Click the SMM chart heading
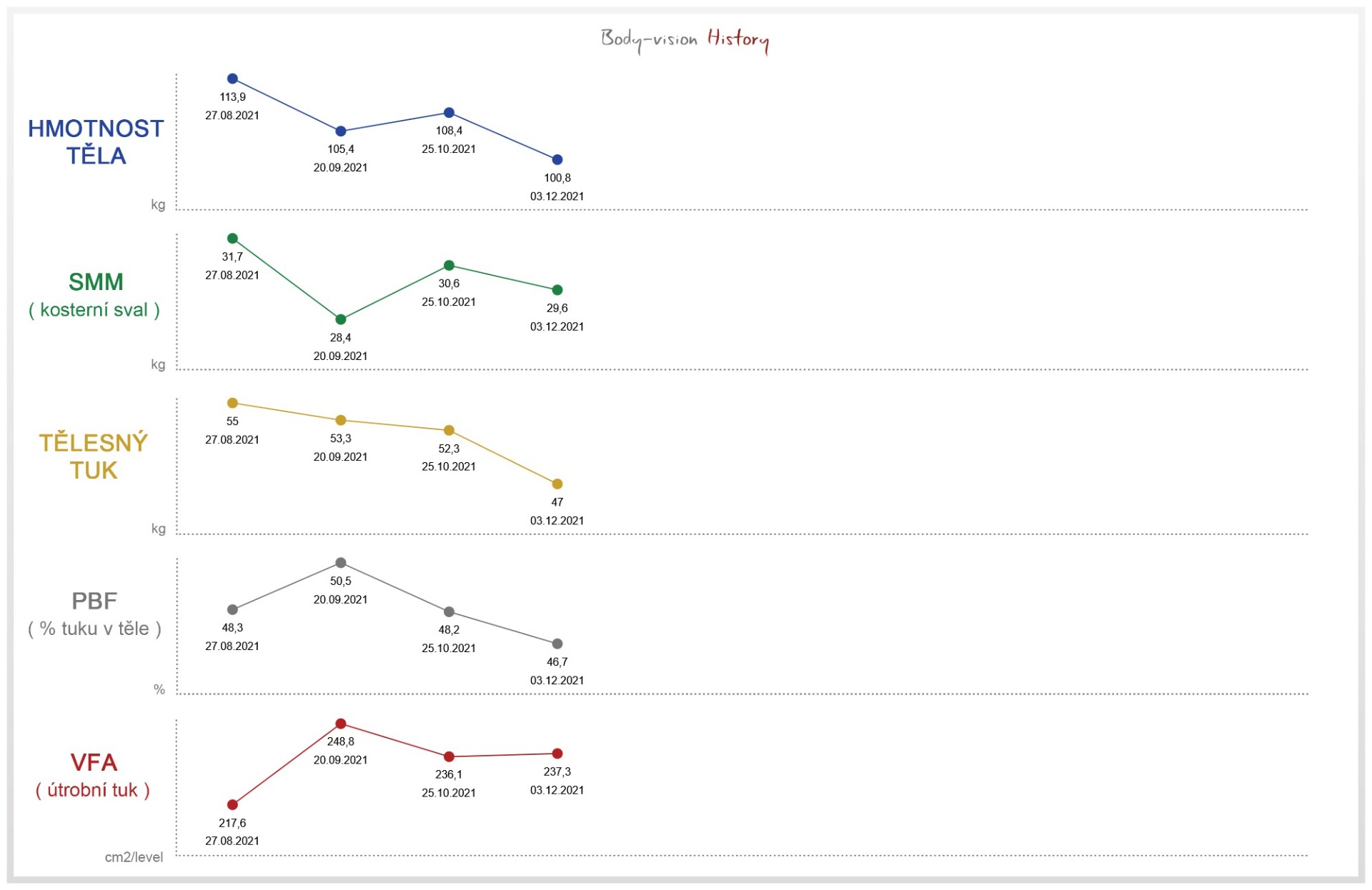The height and width of the screenshot is (890, 1372). point(96,282)
